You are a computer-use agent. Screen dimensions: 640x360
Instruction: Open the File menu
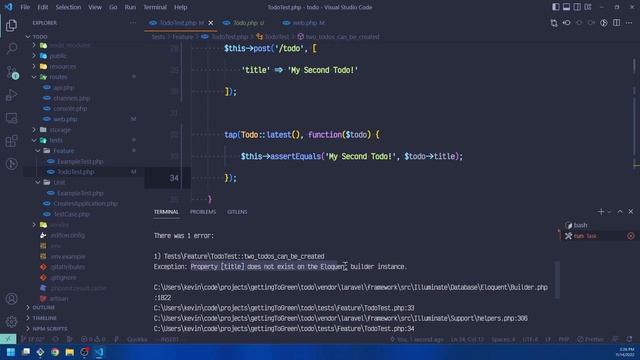click(x=25, y=7)
